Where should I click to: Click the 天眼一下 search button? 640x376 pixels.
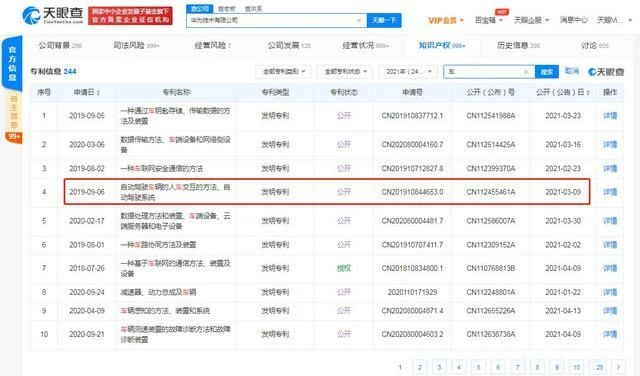[384, 20]
